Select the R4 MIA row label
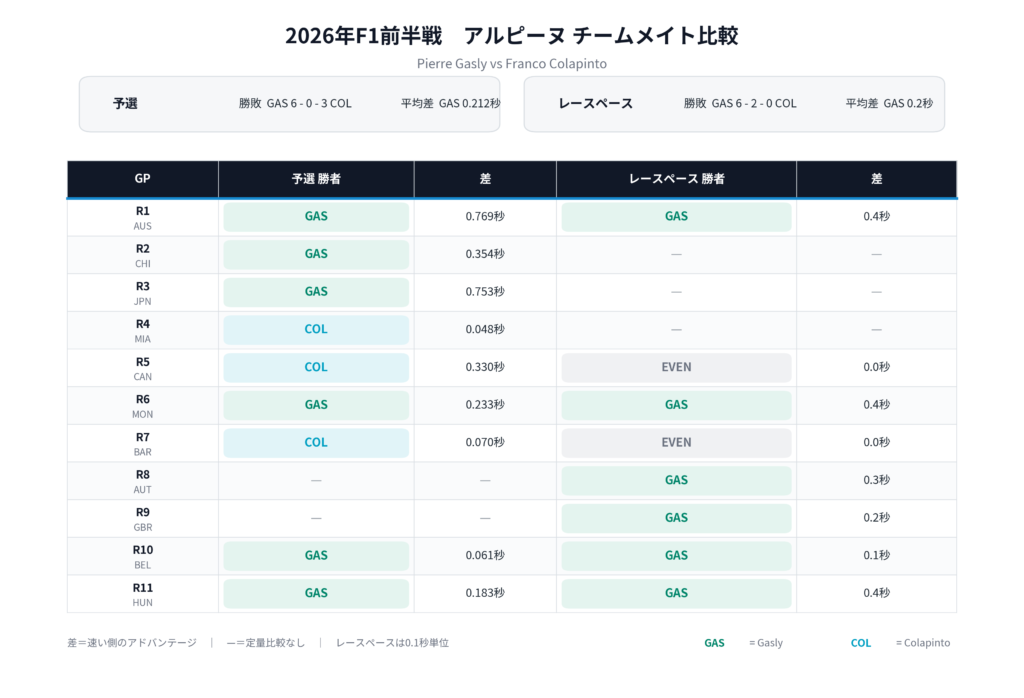 pos(142,331)
